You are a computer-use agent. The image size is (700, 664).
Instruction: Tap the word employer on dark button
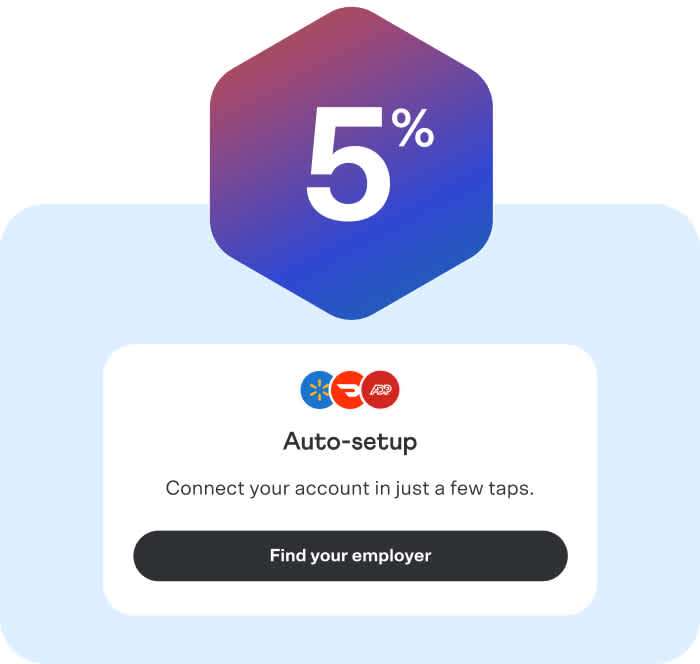tap(392, 557)
